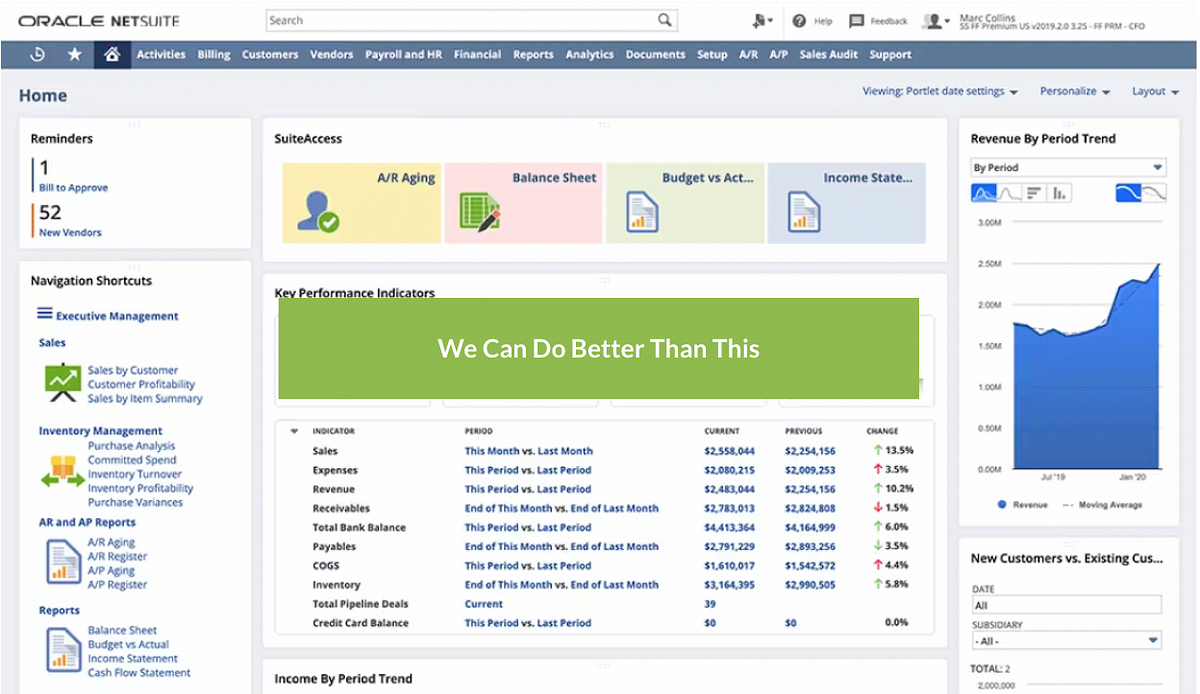The image size is (1200, 694).
Task: Open the Income Statement report link
Action: tap(134, 658)
